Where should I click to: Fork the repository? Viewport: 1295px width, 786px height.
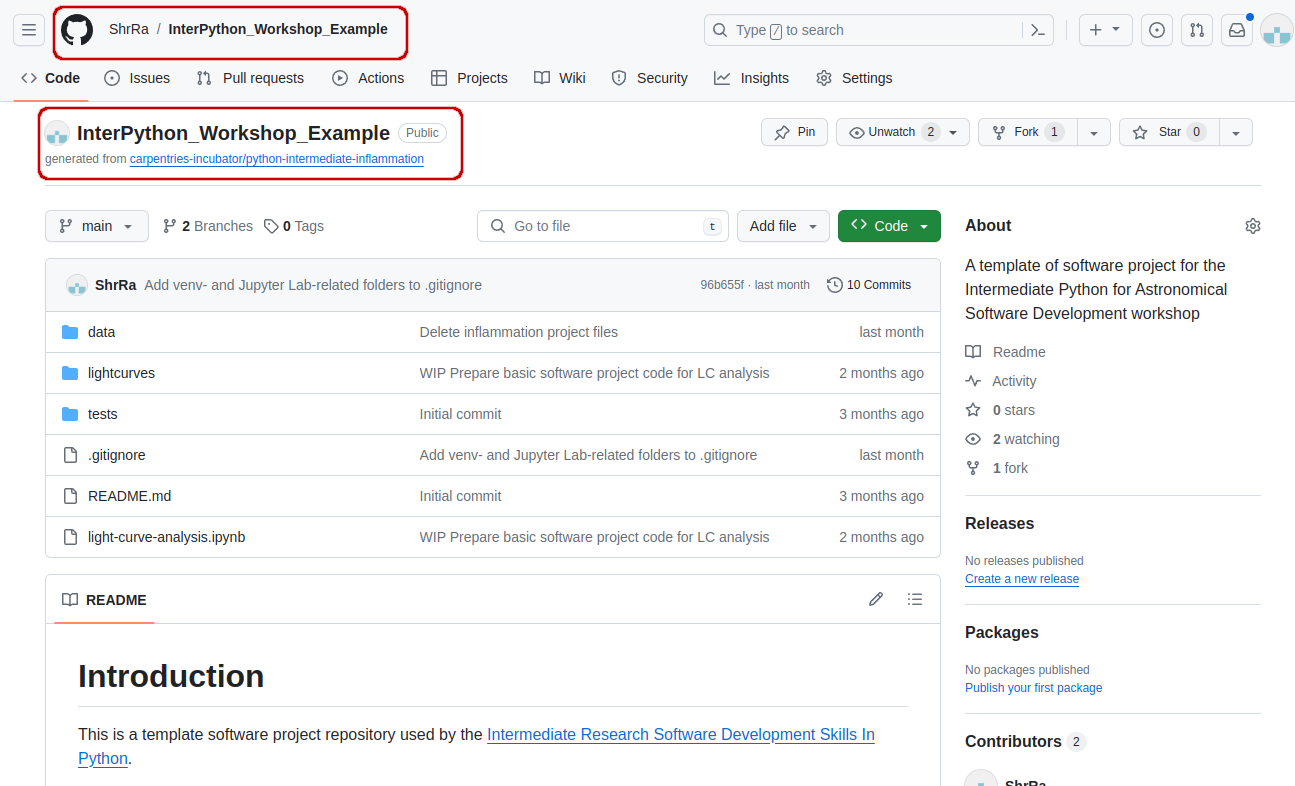pos(1027,132)
